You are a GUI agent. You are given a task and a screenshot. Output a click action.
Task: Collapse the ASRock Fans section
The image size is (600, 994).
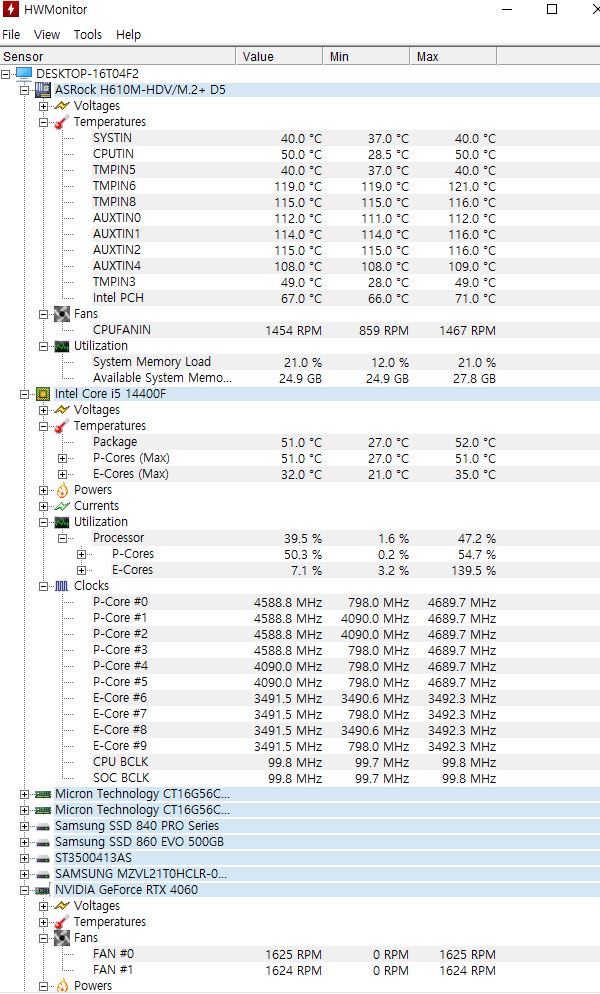(44, 314)
